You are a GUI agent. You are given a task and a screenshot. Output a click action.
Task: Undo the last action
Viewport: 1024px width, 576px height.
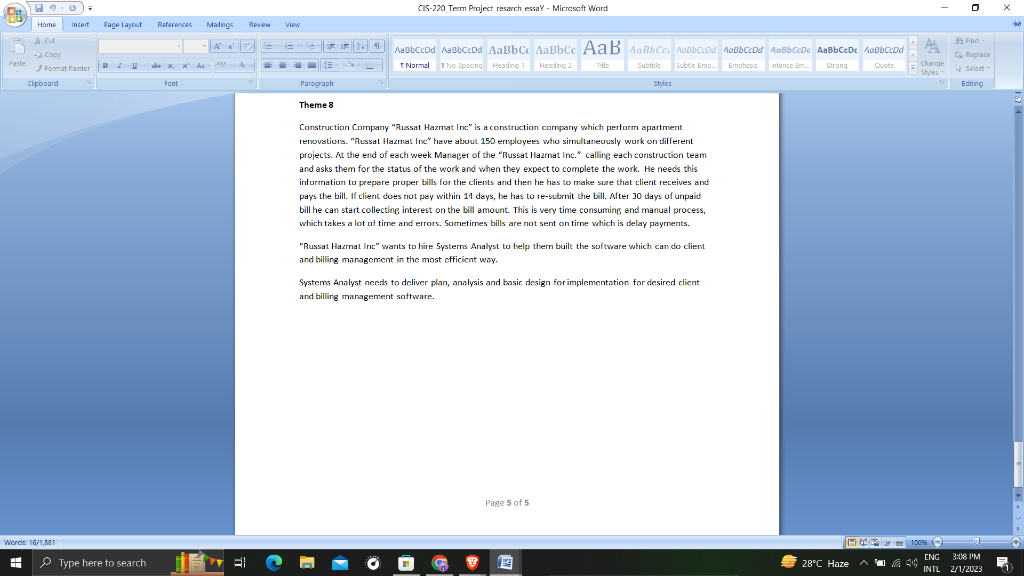click(53, 8)
